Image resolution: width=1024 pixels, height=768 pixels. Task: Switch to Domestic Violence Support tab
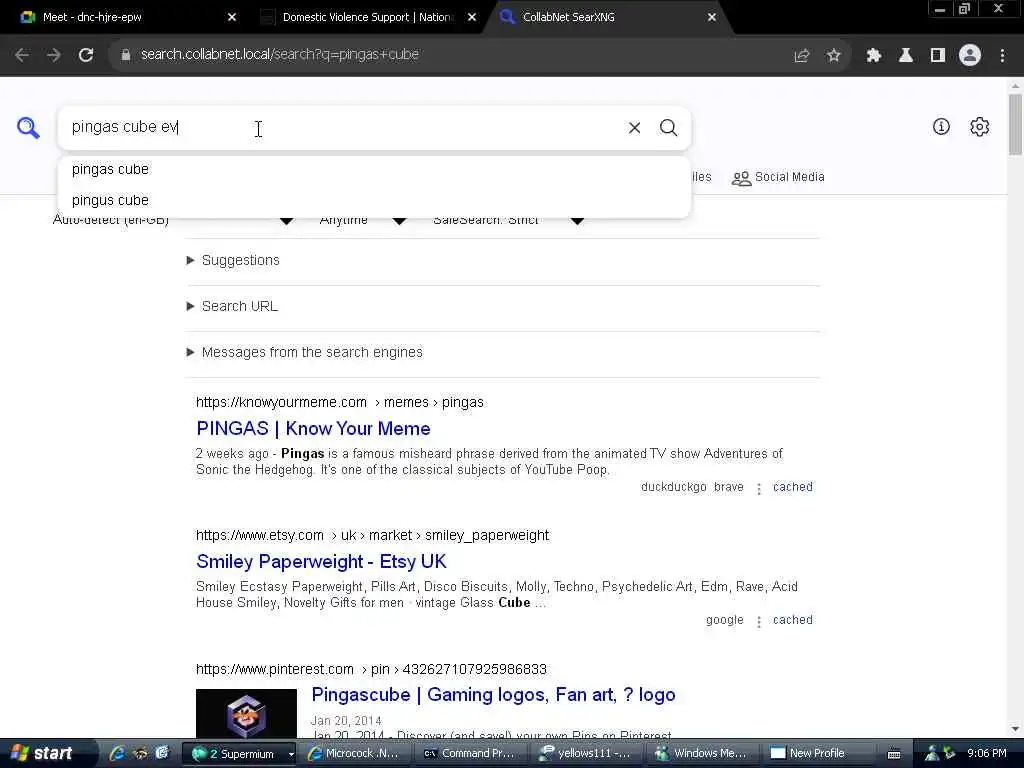(368, 17)
